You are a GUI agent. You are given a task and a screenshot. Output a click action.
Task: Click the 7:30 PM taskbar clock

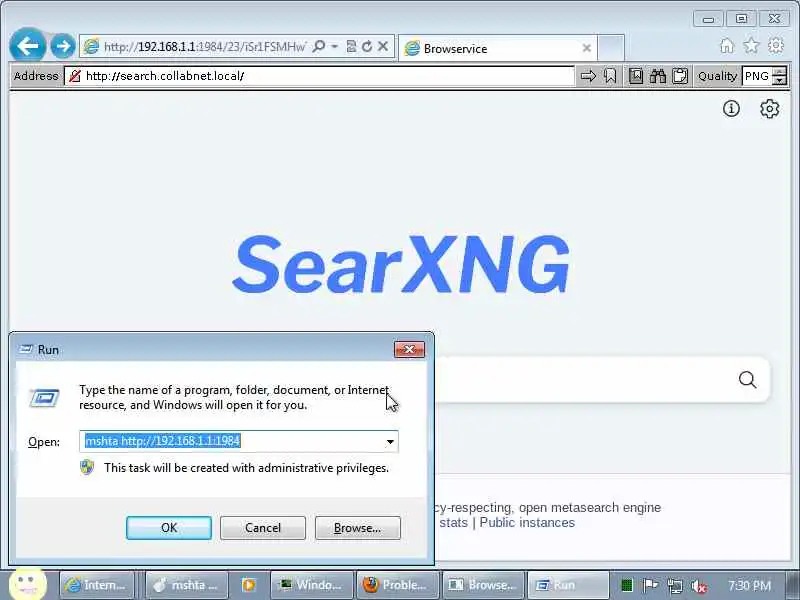[749, 585]
